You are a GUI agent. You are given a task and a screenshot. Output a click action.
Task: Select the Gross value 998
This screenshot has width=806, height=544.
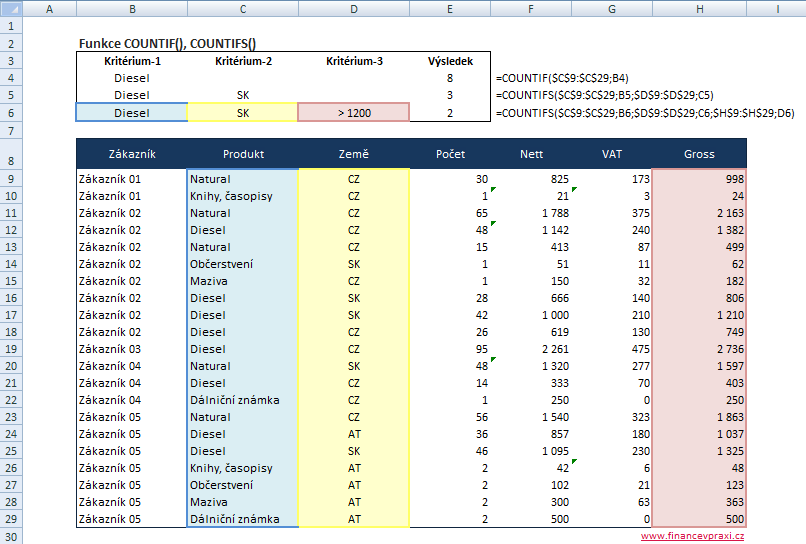699,179
